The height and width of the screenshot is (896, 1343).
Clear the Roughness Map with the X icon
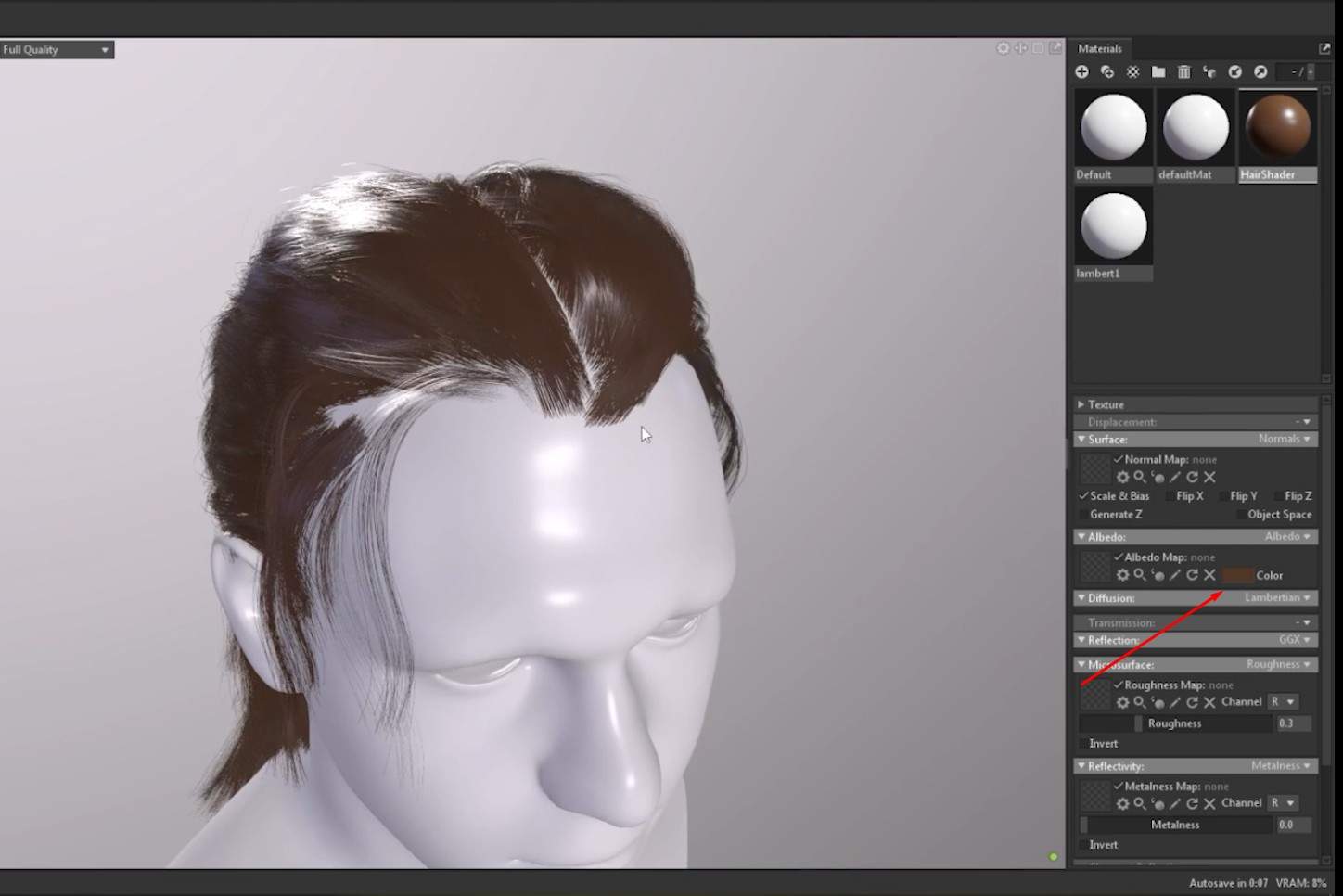[x=1209, y=702]
